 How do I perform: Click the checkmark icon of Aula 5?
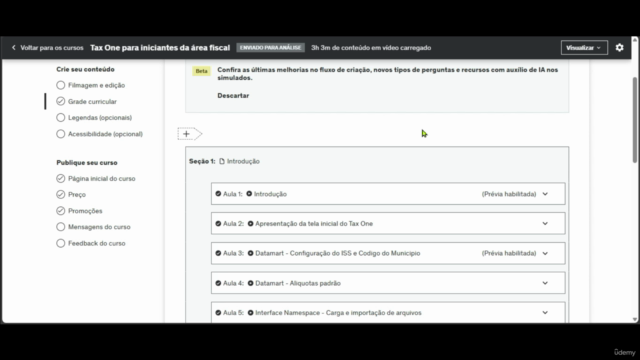(218, 313)
